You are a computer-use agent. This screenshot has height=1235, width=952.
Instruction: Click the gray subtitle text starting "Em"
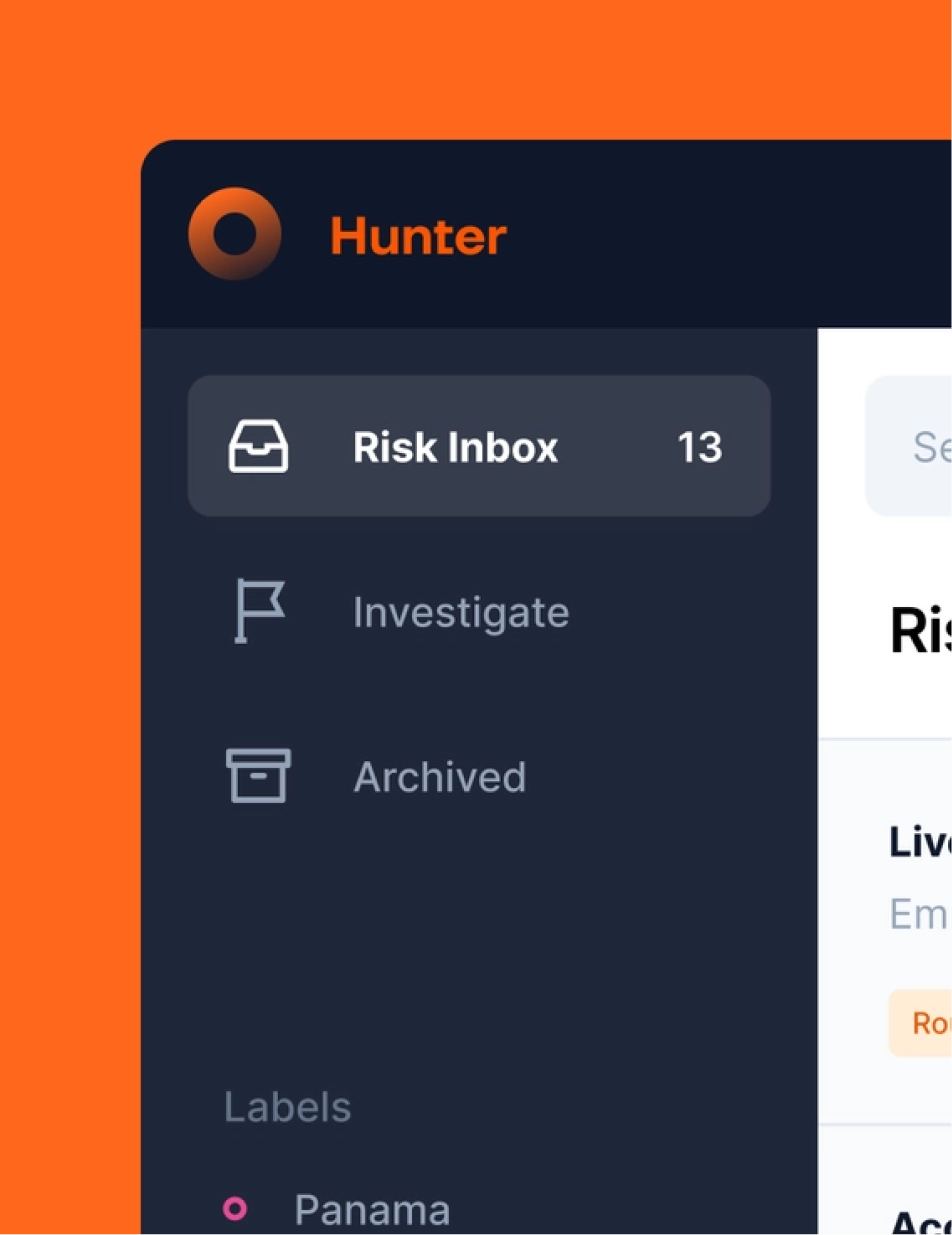tap(919, 913)
